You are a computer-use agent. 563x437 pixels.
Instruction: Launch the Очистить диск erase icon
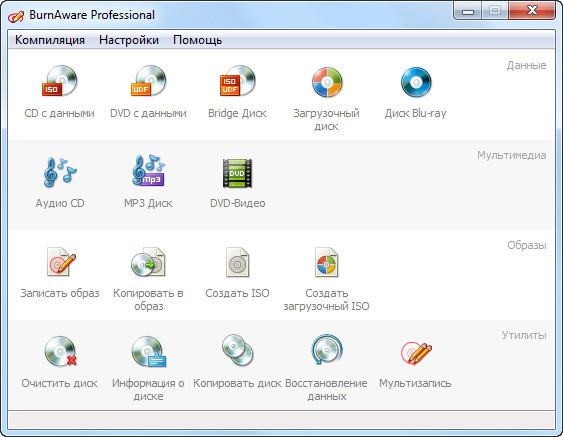pos(61,351)
